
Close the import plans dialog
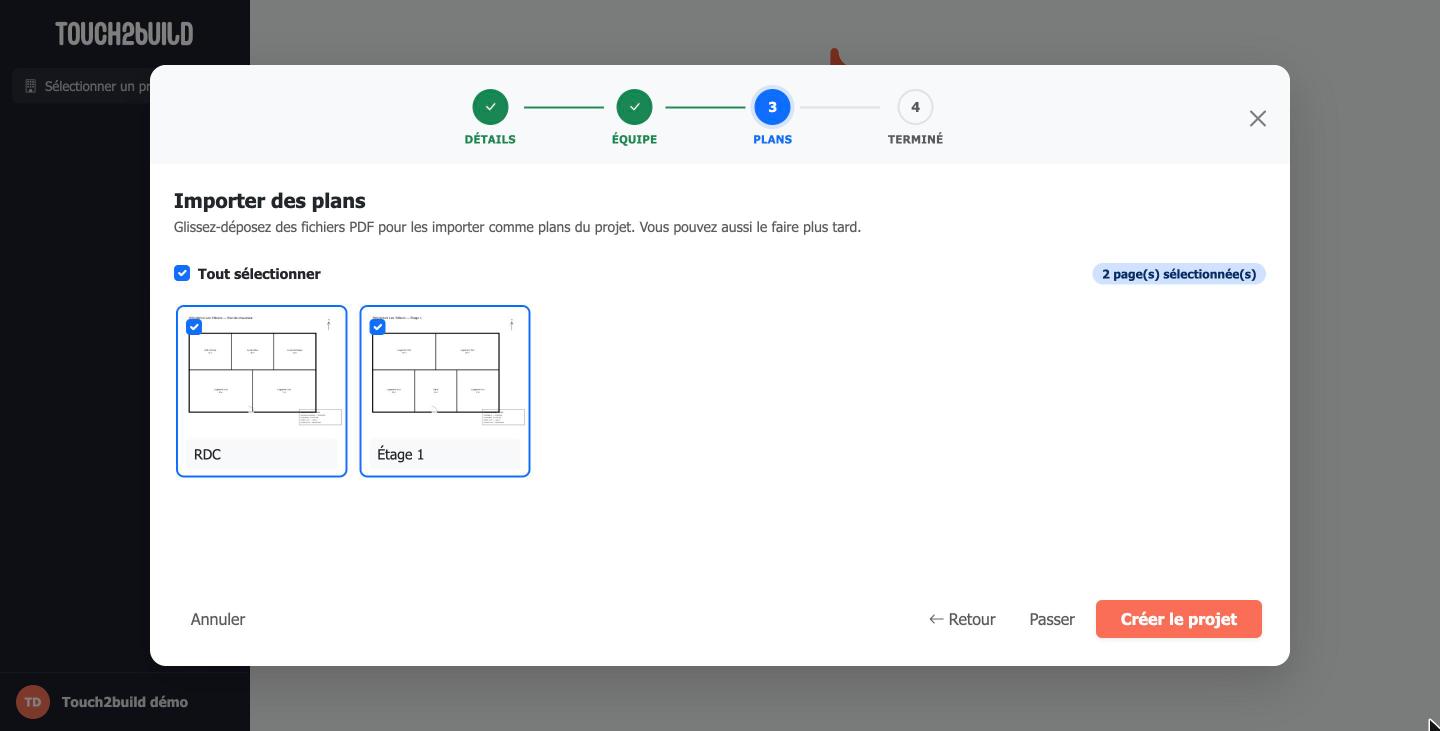pyautogui.click(x=1257, y=119)
